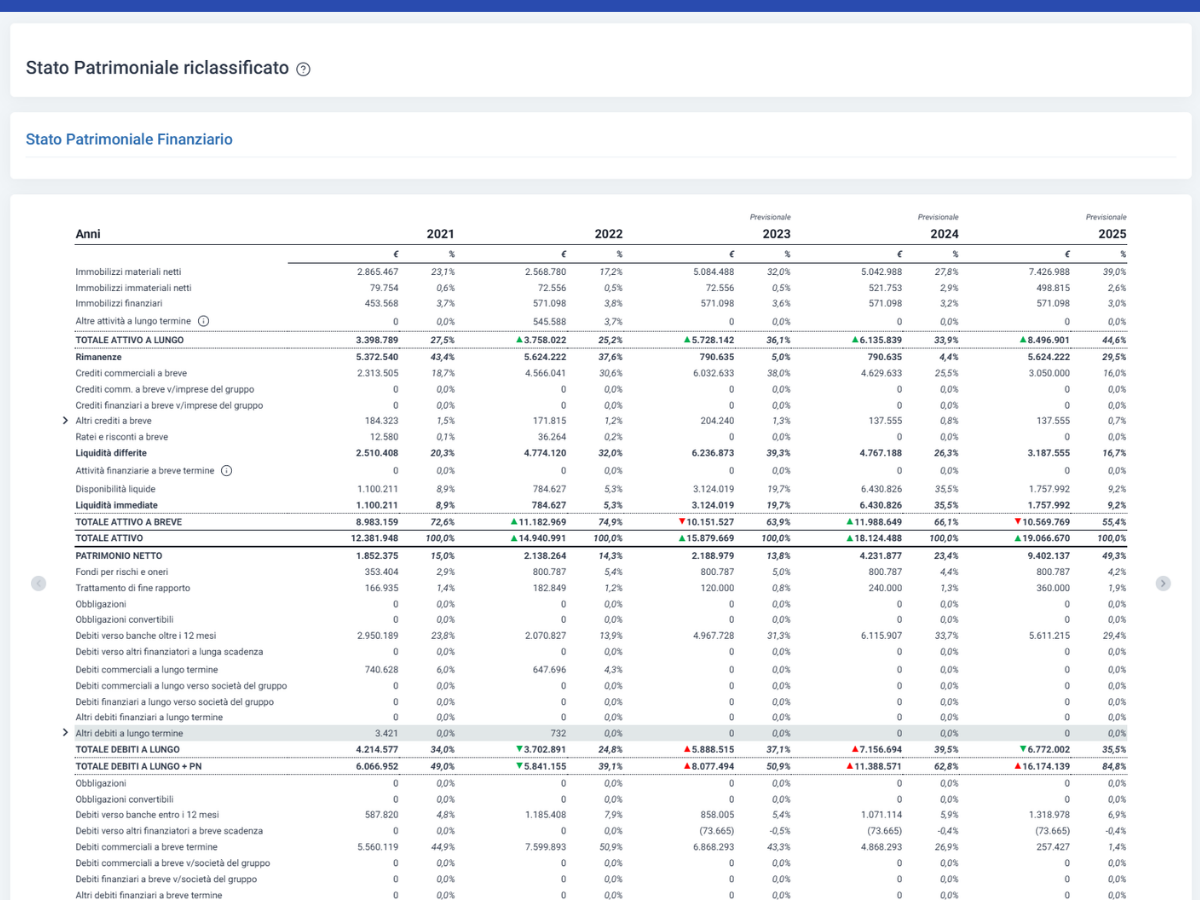Click the 2023 value 5.084.488

click(712, 271)
